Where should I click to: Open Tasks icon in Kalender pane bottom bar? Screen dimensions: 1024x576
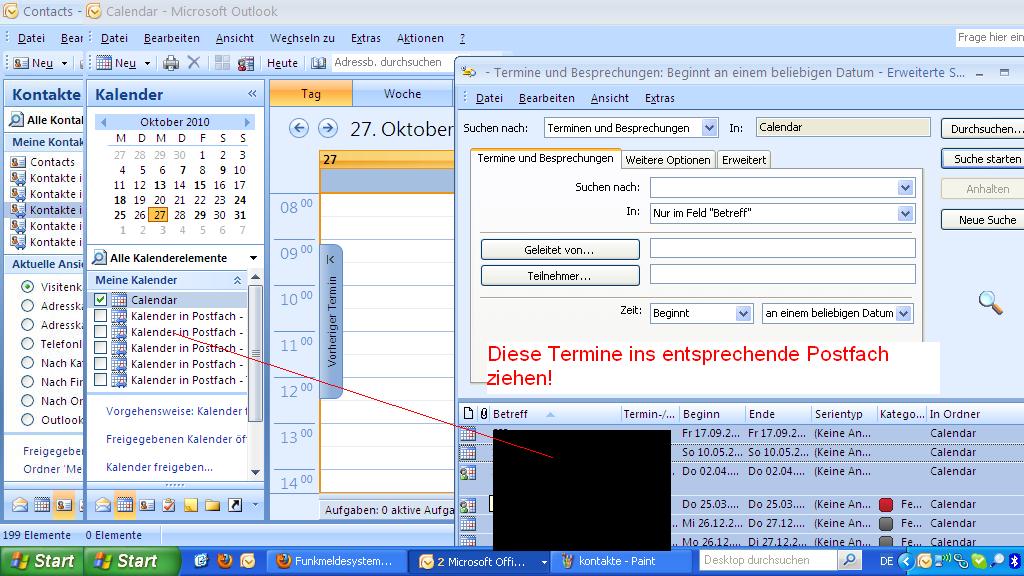(x=168, y=505)
